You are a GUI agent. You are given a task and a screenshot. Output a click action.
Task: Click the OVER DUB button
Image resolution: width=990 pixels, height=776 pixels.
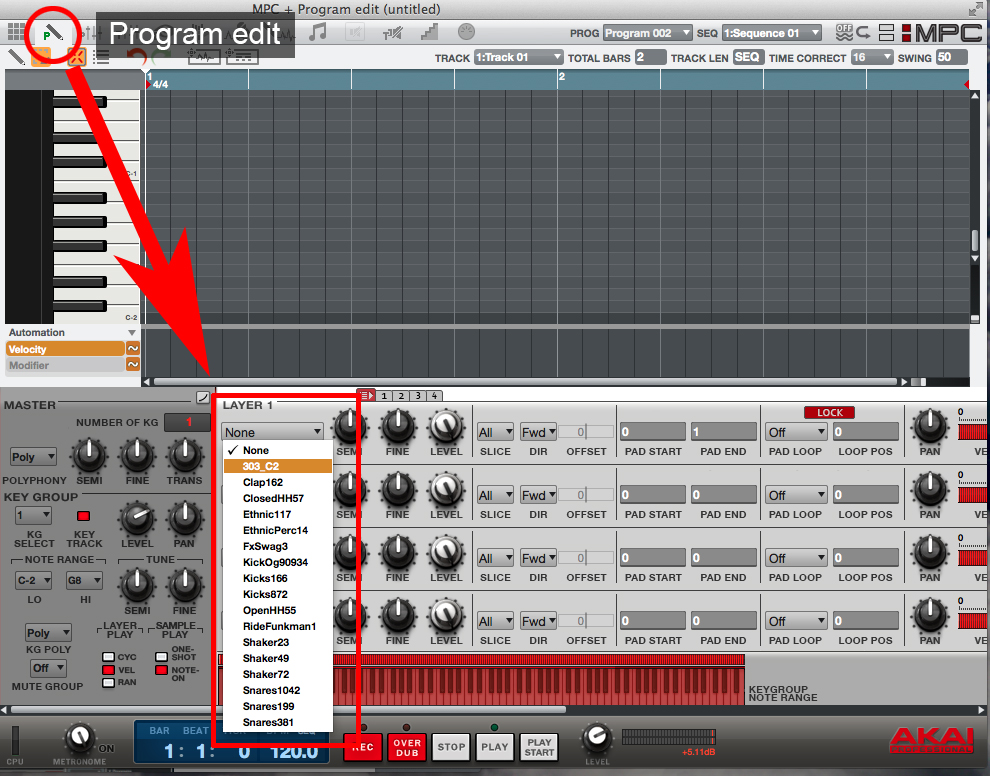pyautogui.click(x=406, y=746)
